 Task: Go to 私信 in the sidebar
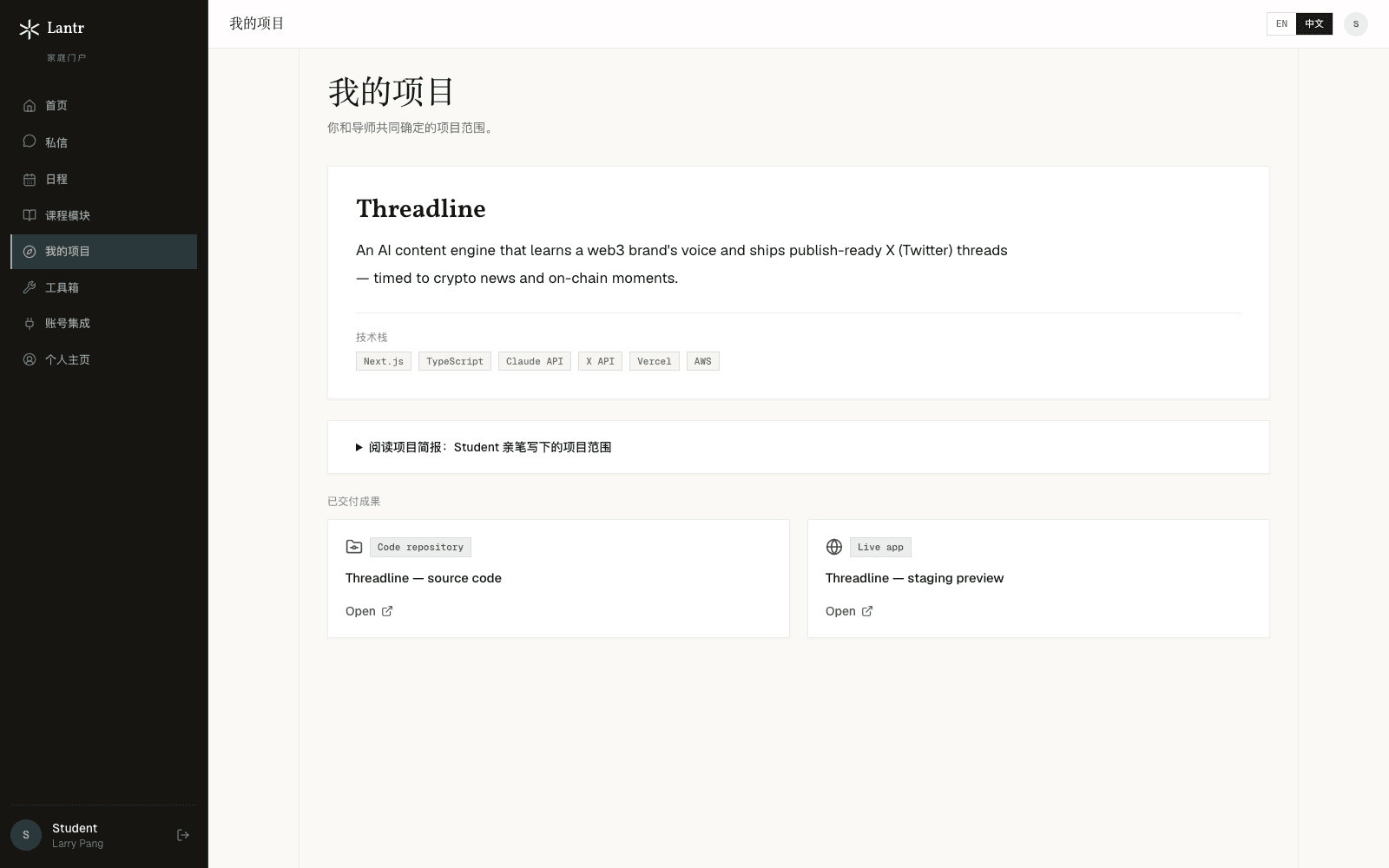pos(103,142)
